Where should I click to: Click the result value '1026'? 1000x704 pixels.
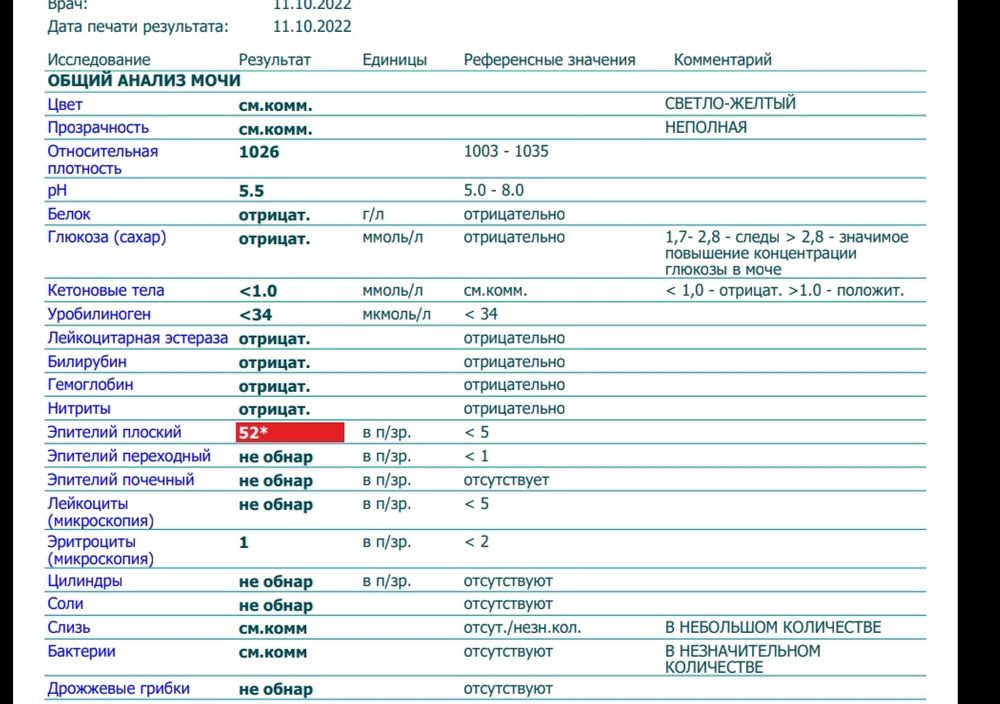(259, 152)
